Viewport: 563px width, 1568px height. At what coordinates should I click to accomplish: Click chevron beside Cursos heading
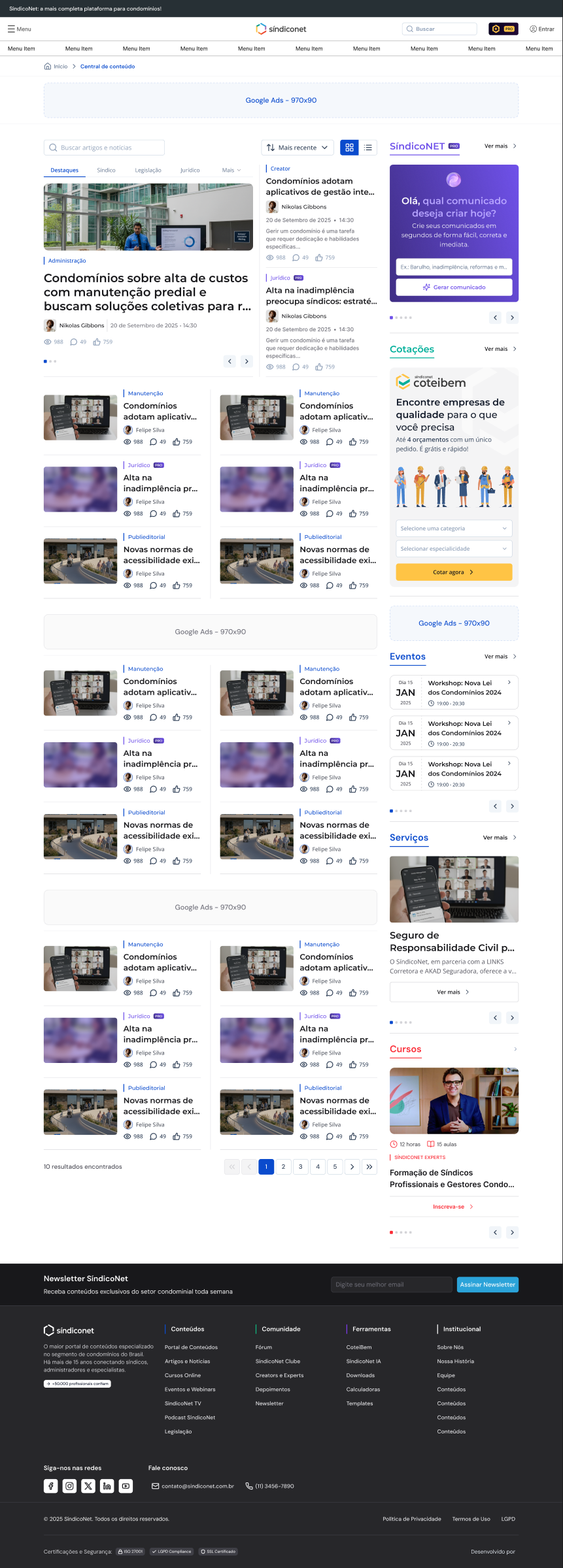point(515,1049)
